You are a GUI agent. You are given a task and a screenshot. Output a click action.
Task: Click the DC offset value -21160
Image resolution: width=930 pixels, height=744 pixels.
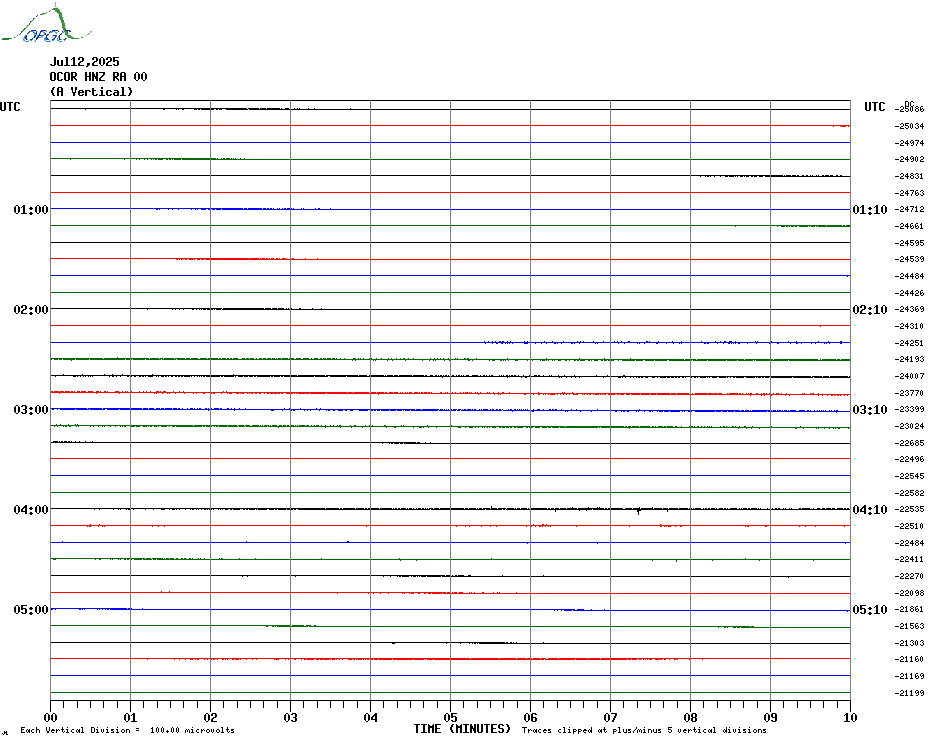click(x=909, y=659)
